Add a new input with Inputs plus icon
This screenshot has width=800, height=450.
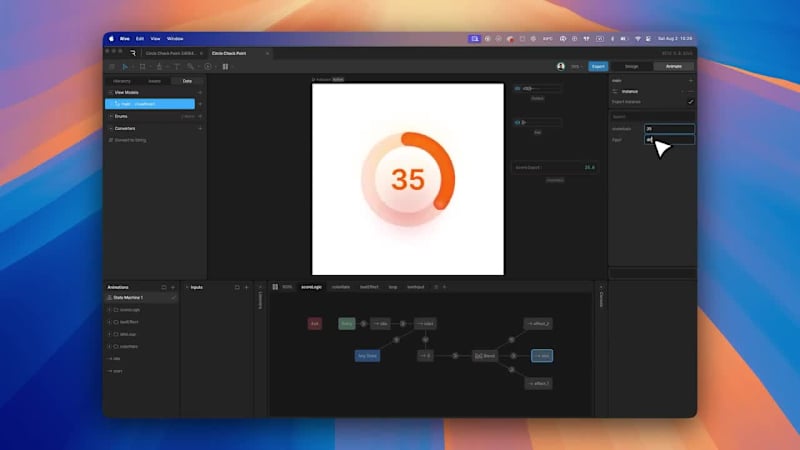click(246, 287)
